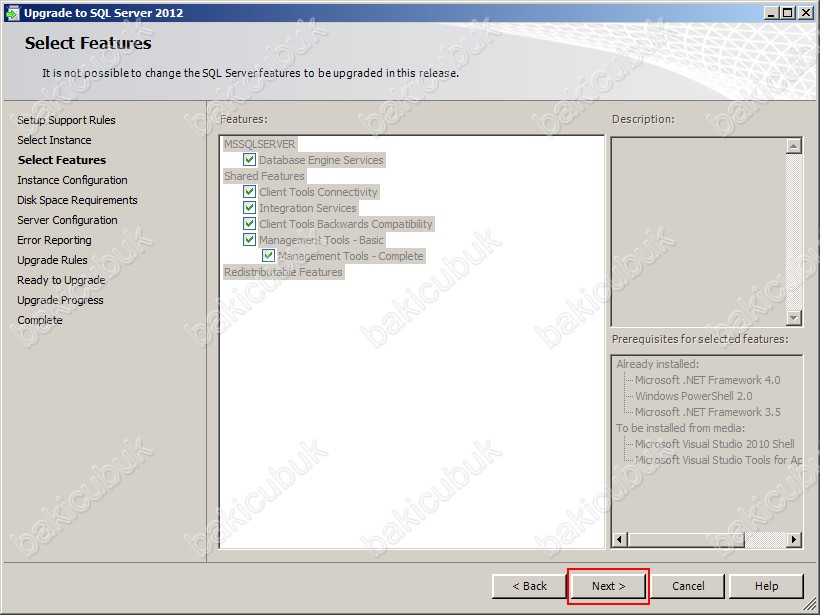This screenshot has height=615, width=820.
Task: Open the Complete step
Action: [x=40, y=320]
